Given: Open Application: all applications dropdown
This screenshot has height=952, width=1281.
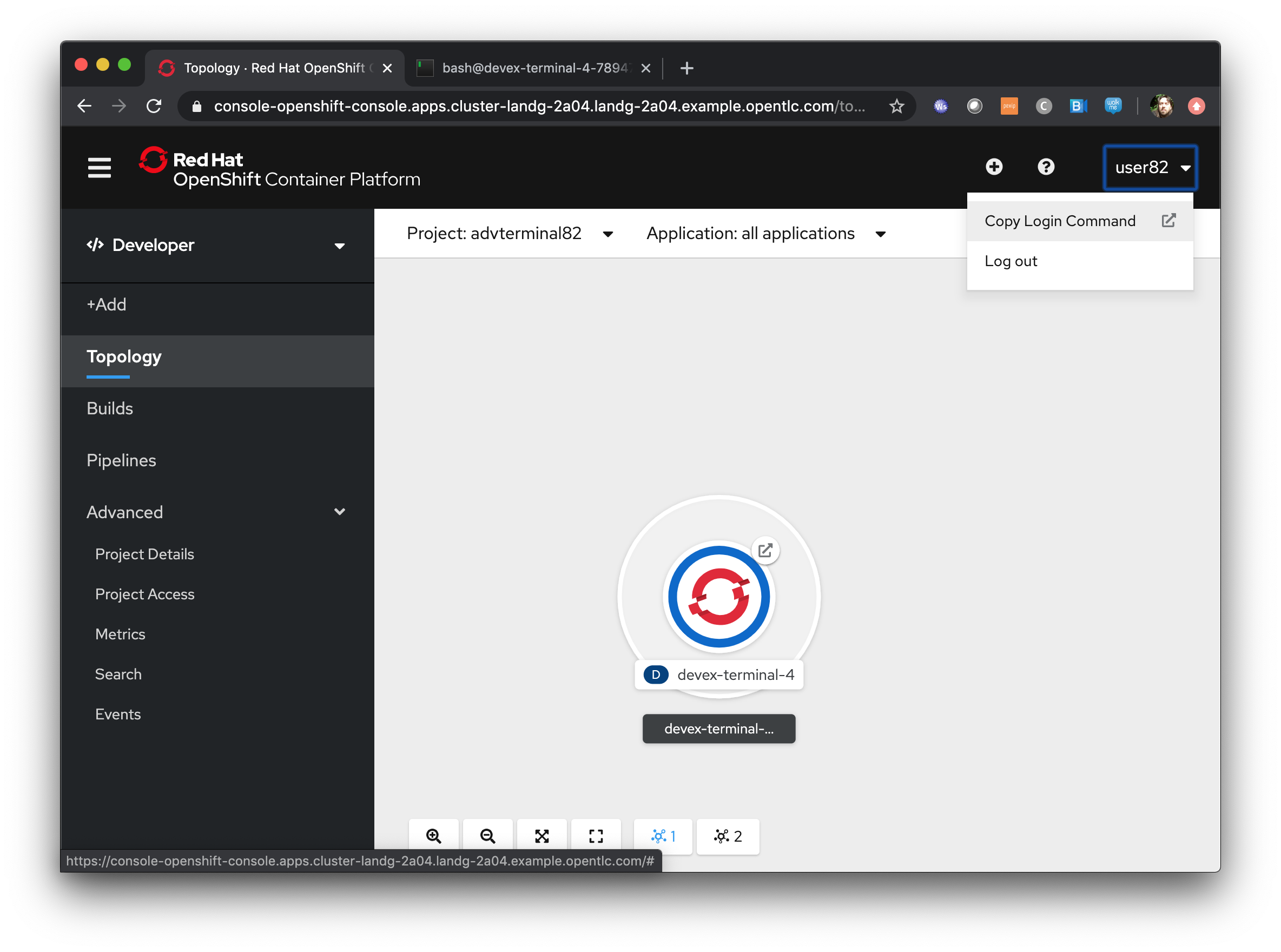Looking at the screenshot, I should pyautogui.click(x=766, y=233).
